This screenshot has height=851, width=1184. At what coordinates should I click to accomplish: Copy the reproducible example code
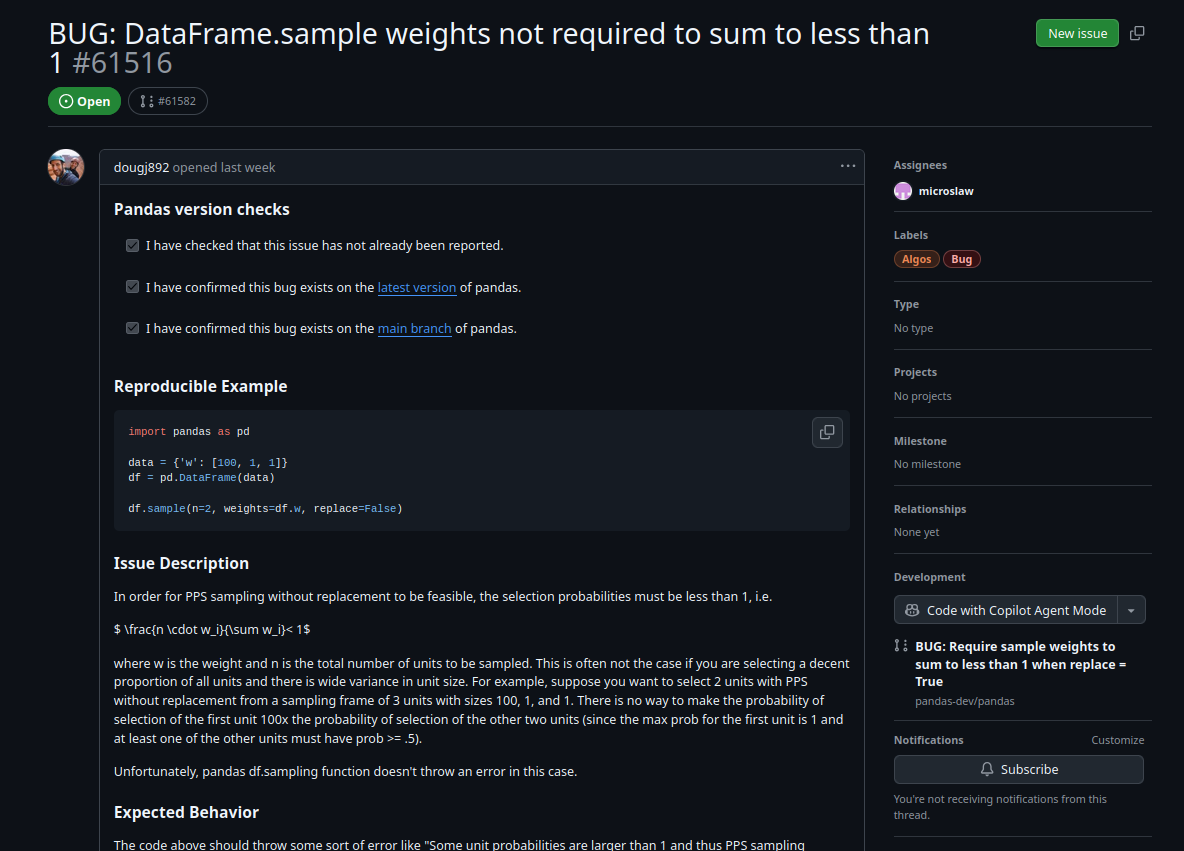pyautogui.click(x=827, y=432)
